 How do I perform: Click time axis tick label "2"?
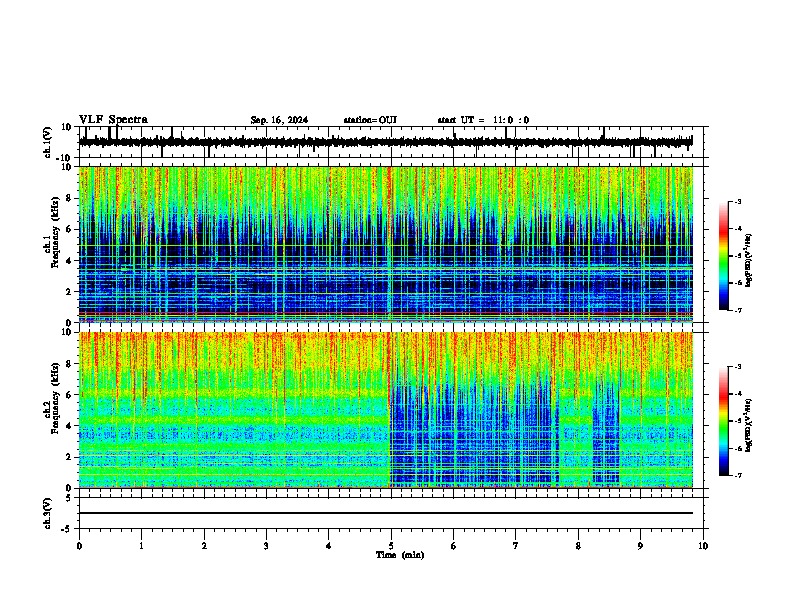pyautogui.click(x=204, y=546)
